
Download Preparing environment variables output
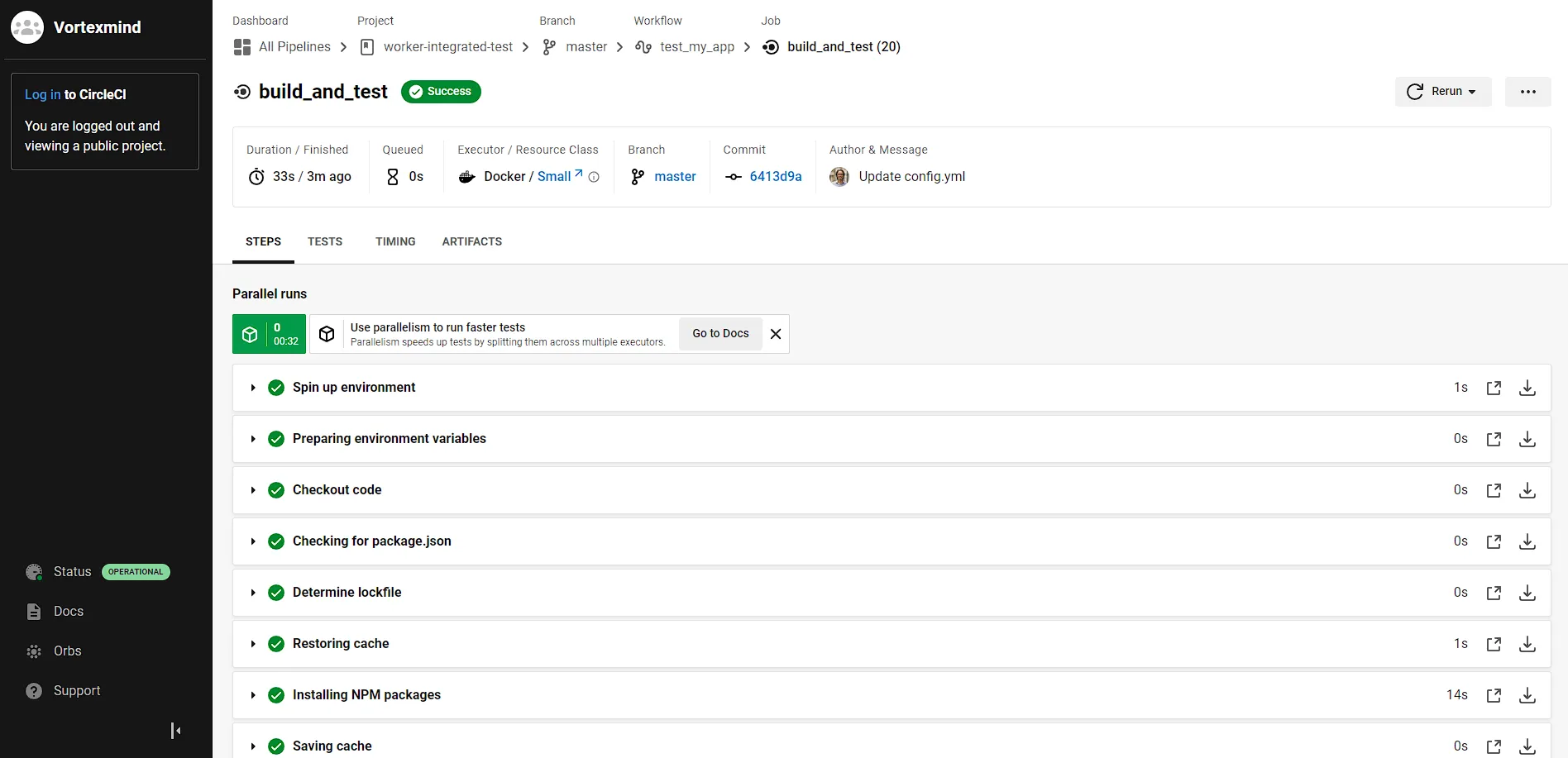(1527, 439)
